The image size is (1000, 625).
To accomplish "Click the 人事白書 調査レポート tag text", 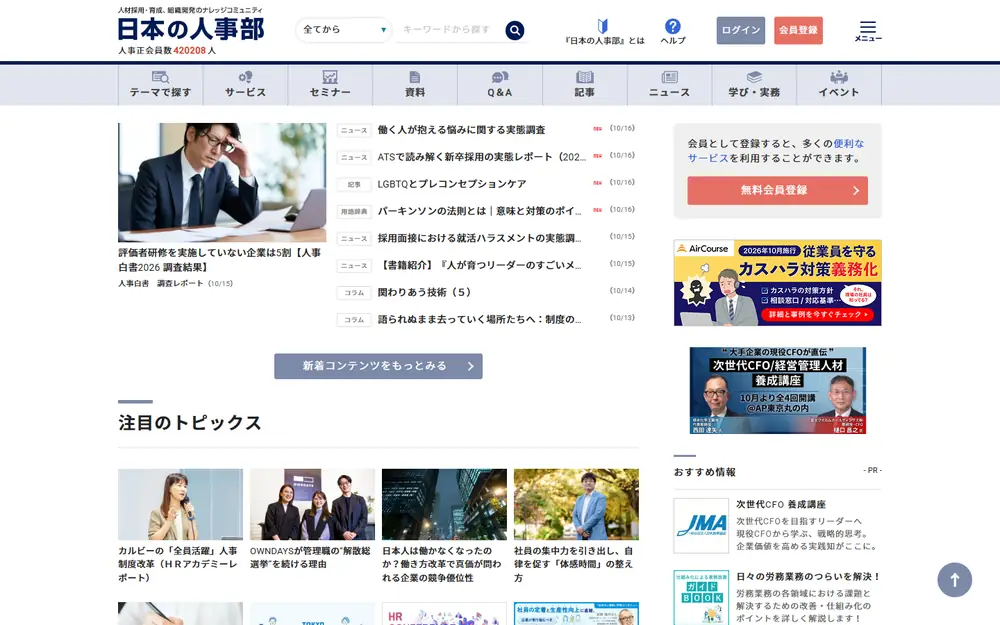I will tap(161, 283).
